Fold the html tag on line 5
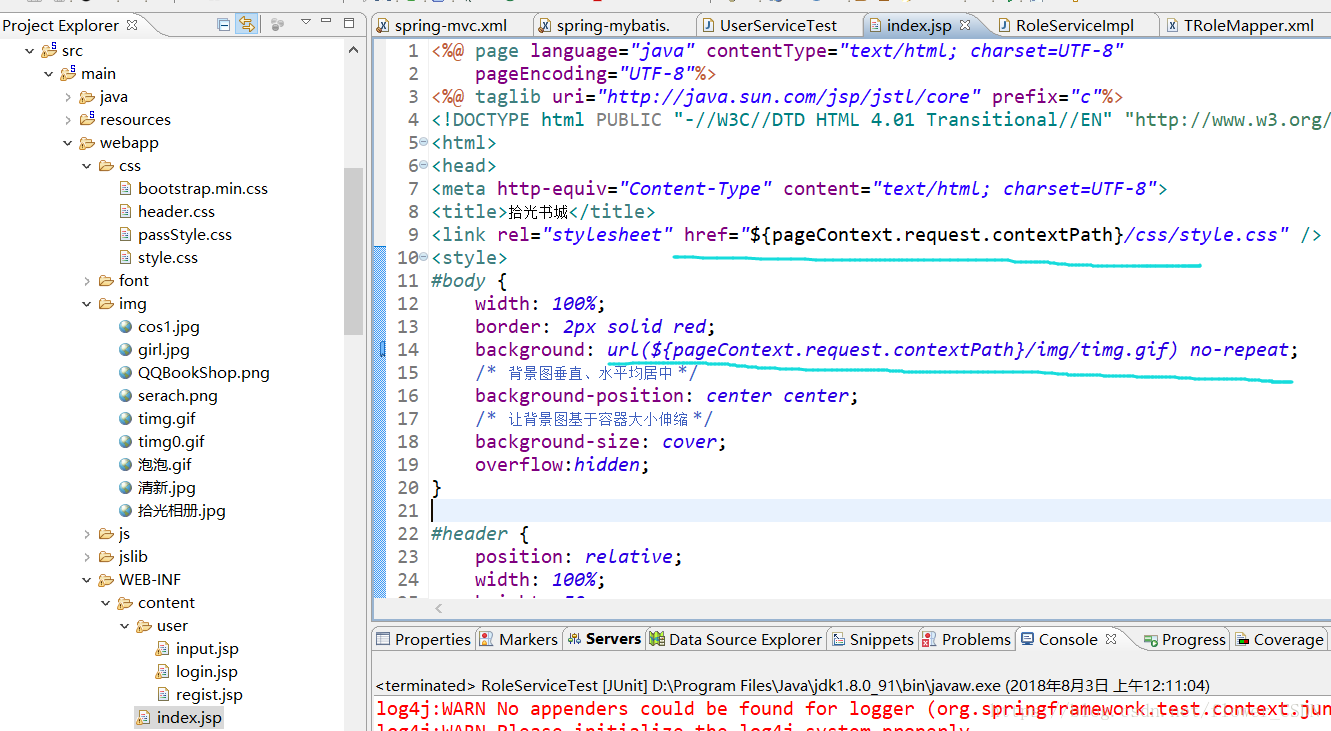The height and width of the screenshot is (731, 1331). click(424, 143)
